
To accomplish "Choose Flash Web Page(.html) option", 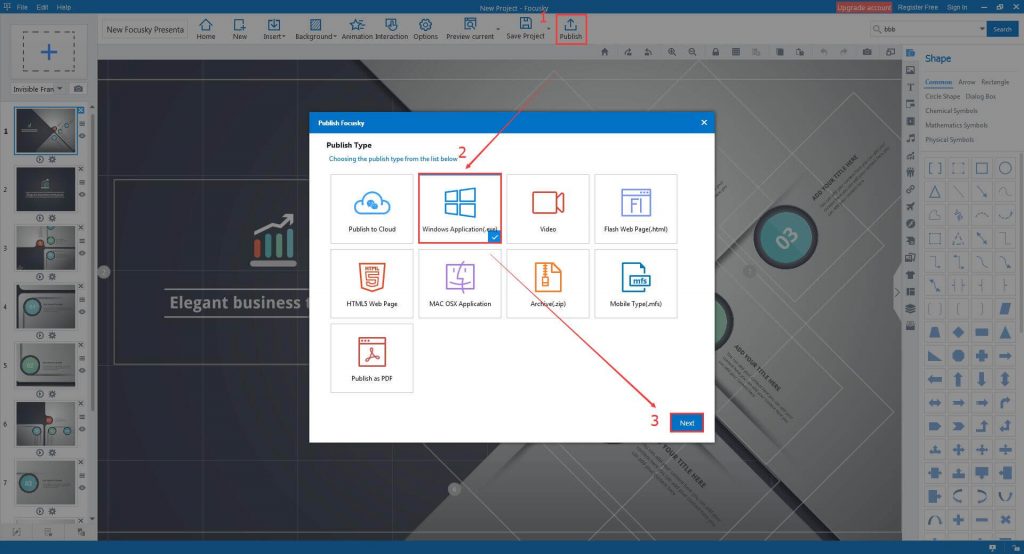I will tap(636, 208).
